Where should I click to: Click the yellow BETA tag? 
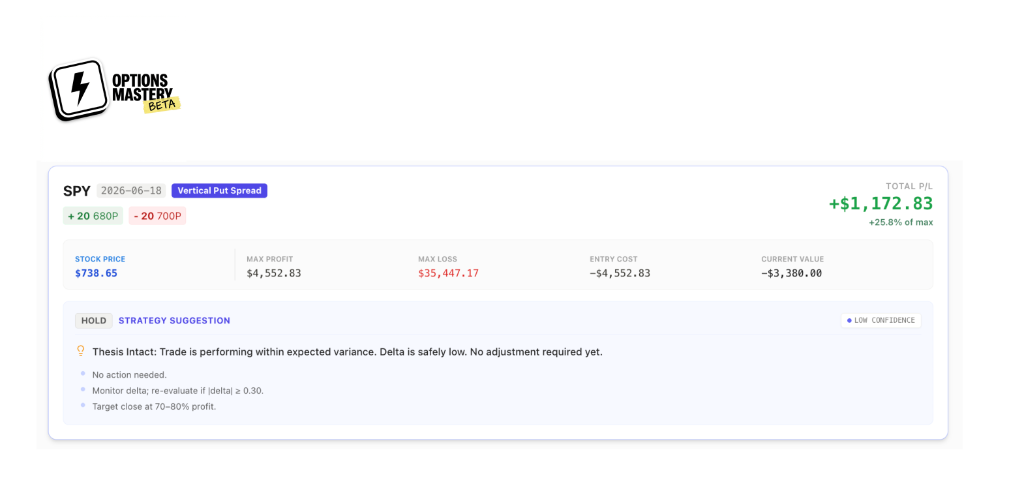click(x=162, y=105)
